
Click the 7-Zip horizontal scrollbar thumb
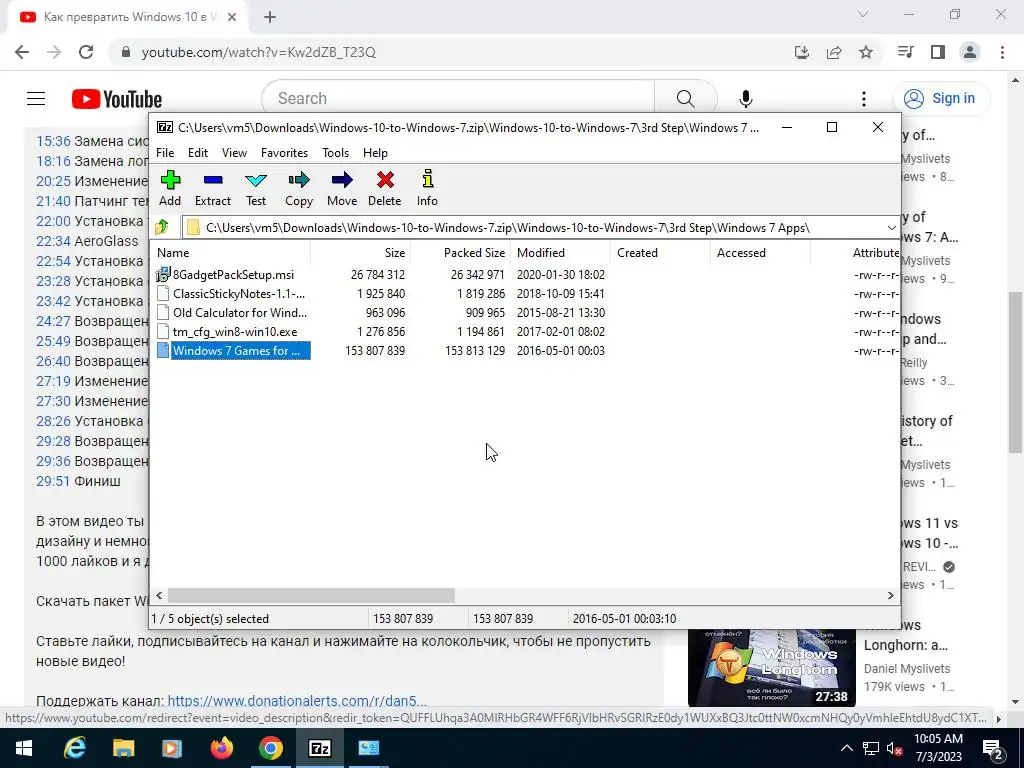(x=311, y=596)
